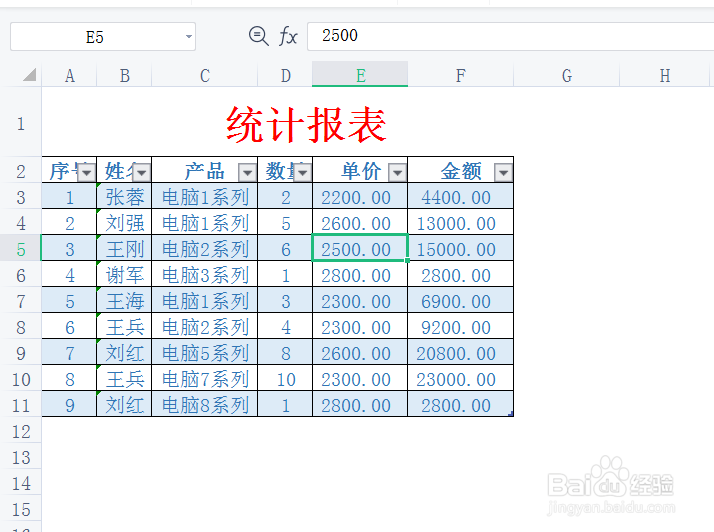Open the 金额 column filter dropdown
The width and height of the screenshot is (714, 532).
pos(504,173)
